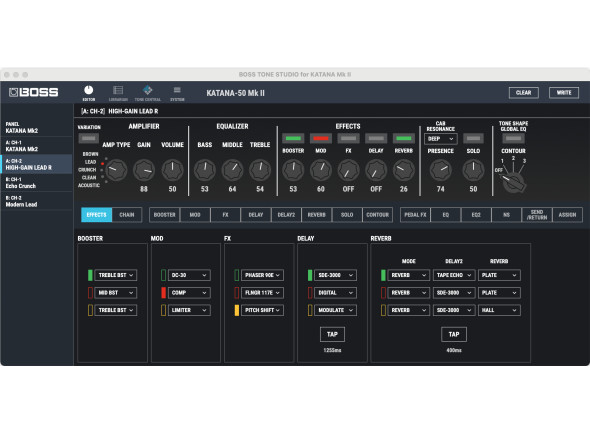Viewport: 590px width, 434px height.
Task: Select the B: CH-1 Echo Crunch patch
Action: [36, 183]
